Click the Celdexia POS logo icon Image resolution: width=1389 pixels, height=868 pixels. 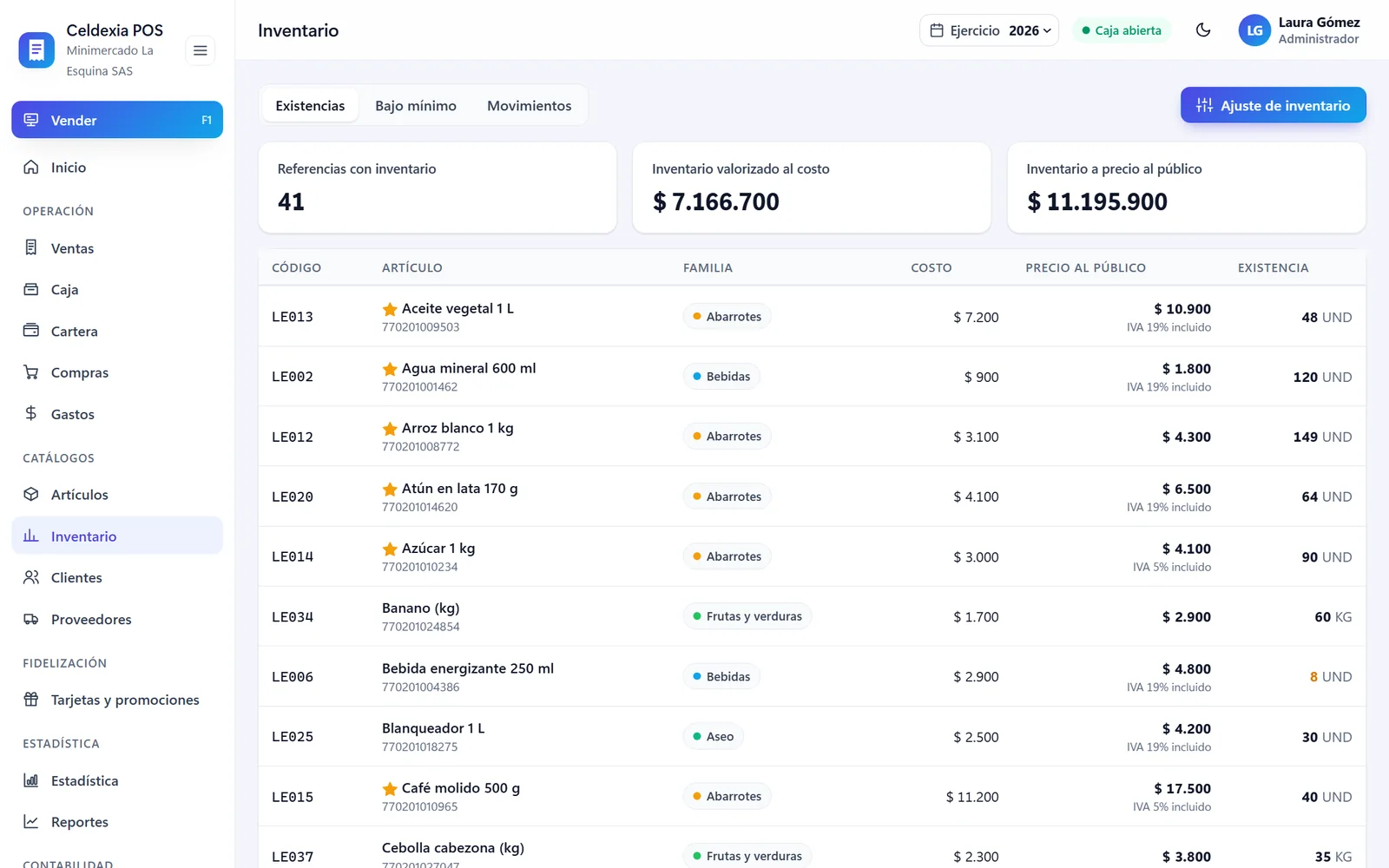(x=36, y=50)
